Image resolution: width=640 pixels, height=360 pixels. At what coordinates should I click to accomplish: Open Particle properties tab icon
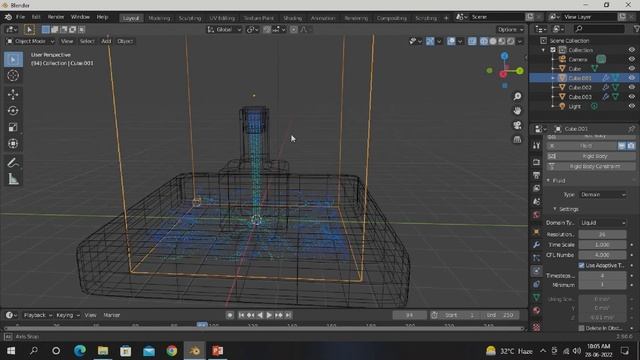(x=536, y=258)
